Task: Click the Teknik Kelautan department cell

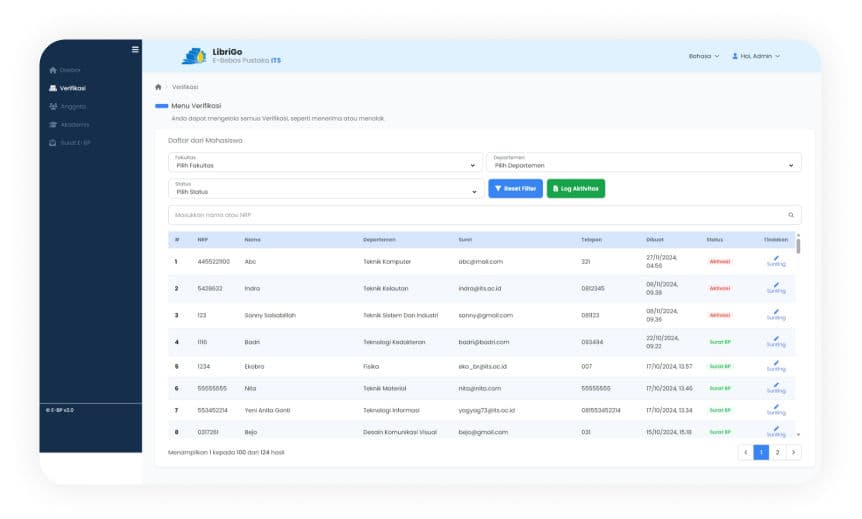Action: (x=385, y=289)
